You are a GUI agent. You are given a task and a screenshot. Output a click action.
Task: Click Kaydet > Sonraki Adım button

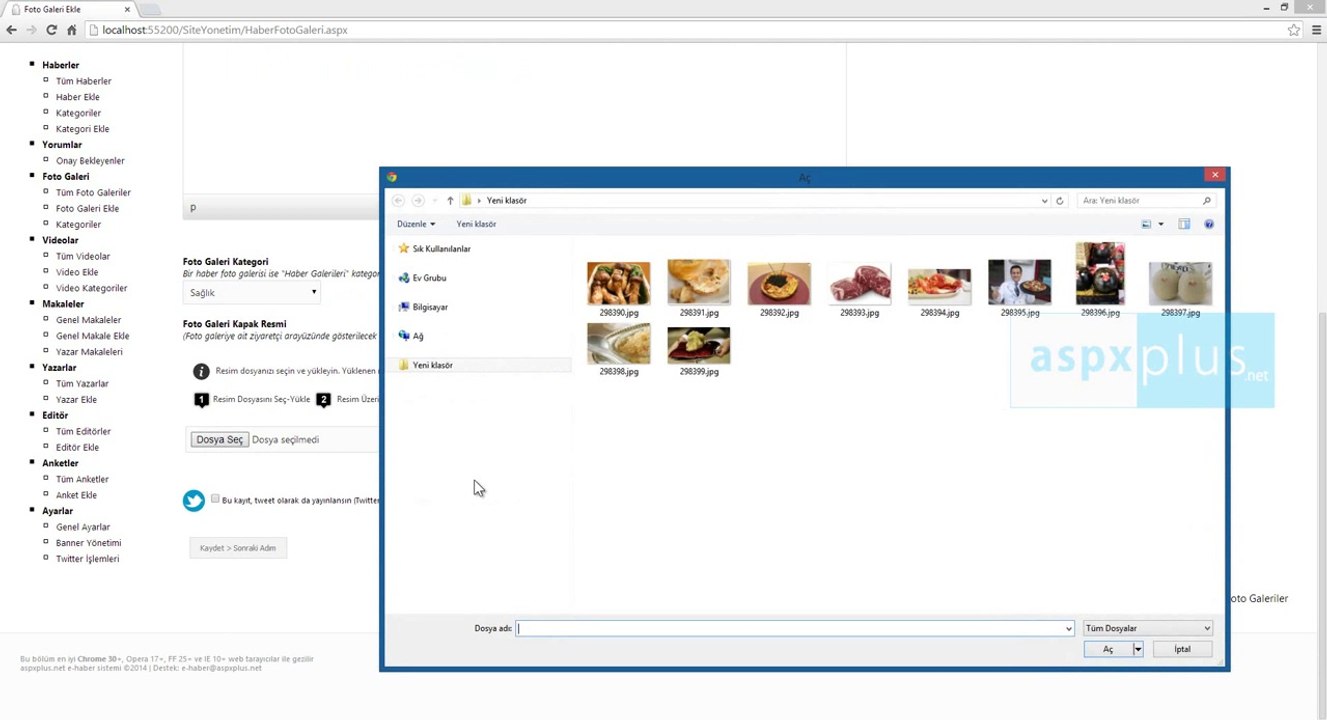click(238, 548)
